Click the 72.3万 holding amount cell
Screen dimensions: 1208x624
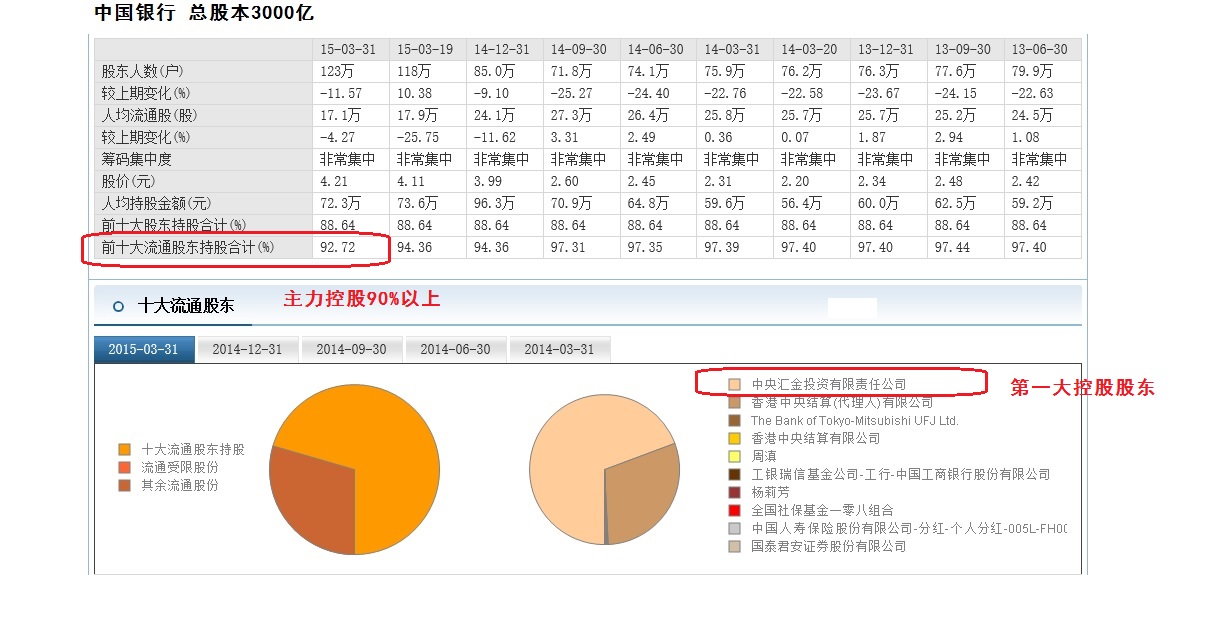340,203
